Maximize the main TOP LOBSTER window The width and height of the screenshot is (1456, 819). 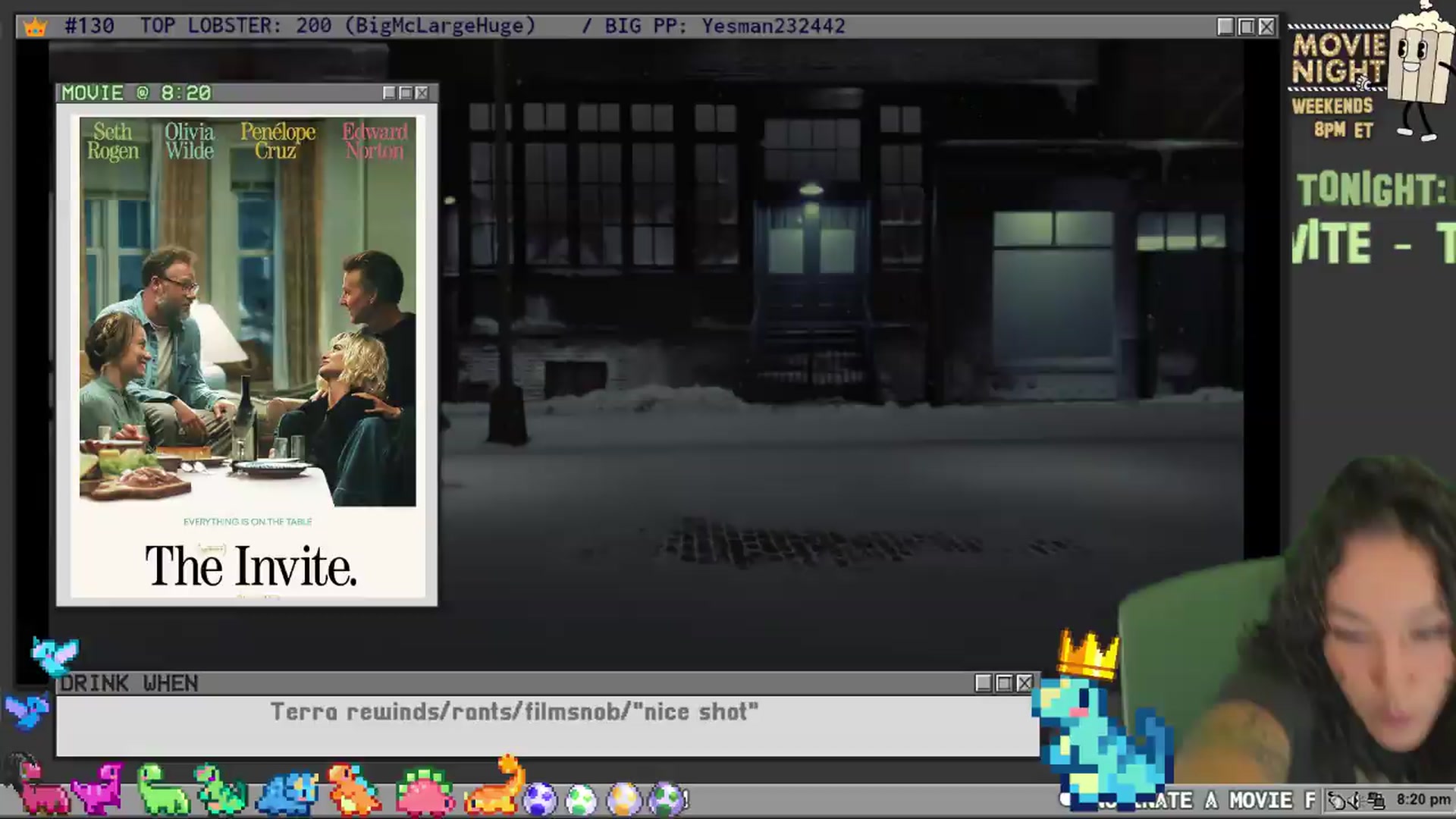(x=1246, y=27)
